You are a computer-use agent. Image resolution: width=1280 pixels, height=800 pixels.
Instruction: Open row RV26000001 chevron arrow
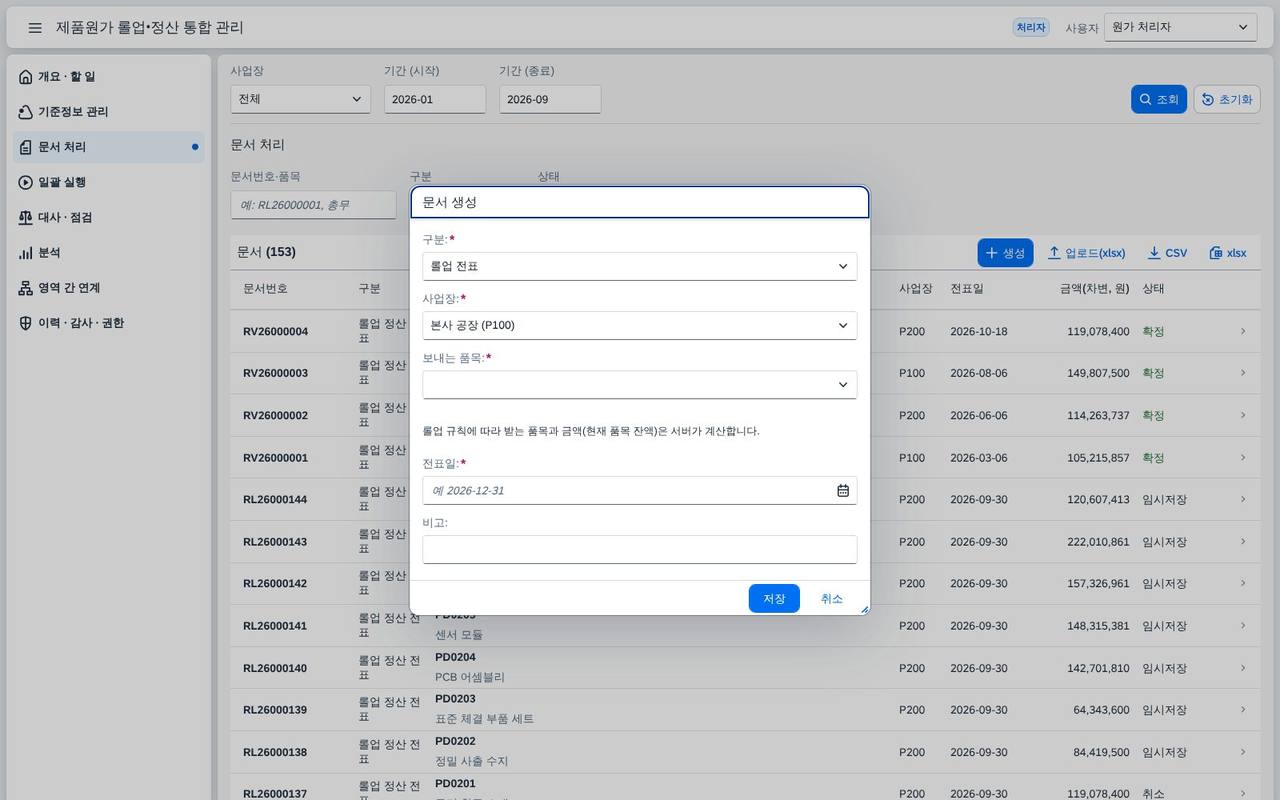(1243, 457)
